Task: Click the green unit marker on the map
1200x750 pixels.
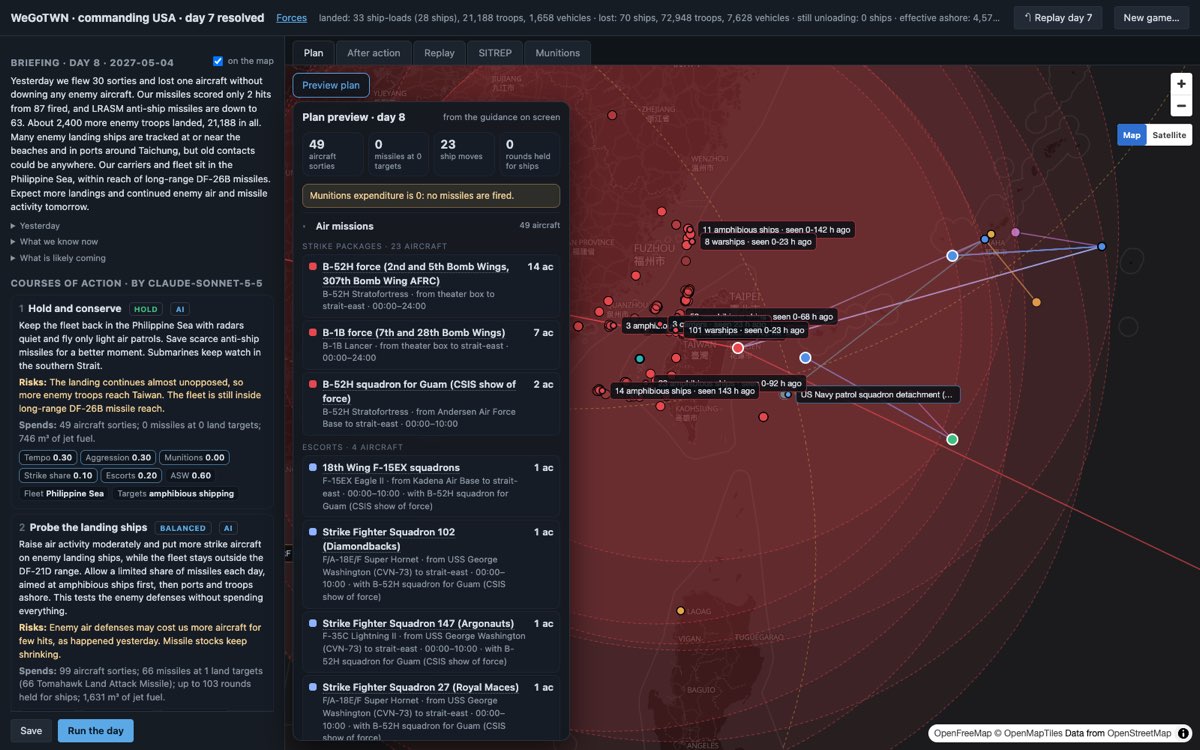Action: [x=952, y=439]
